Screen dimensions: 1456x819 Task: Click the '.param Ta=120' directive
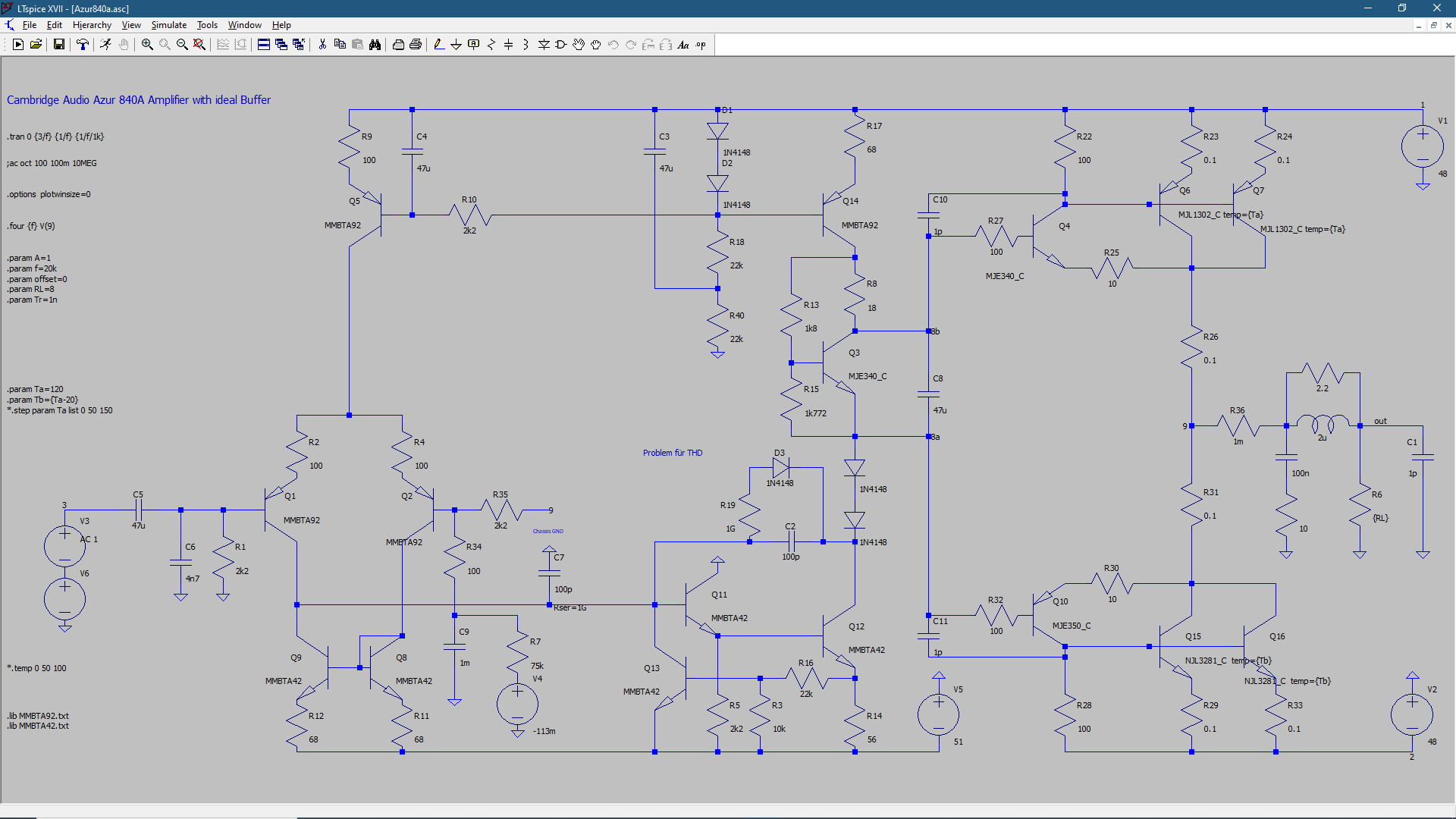pyautogui.click(x=35, y=389)
